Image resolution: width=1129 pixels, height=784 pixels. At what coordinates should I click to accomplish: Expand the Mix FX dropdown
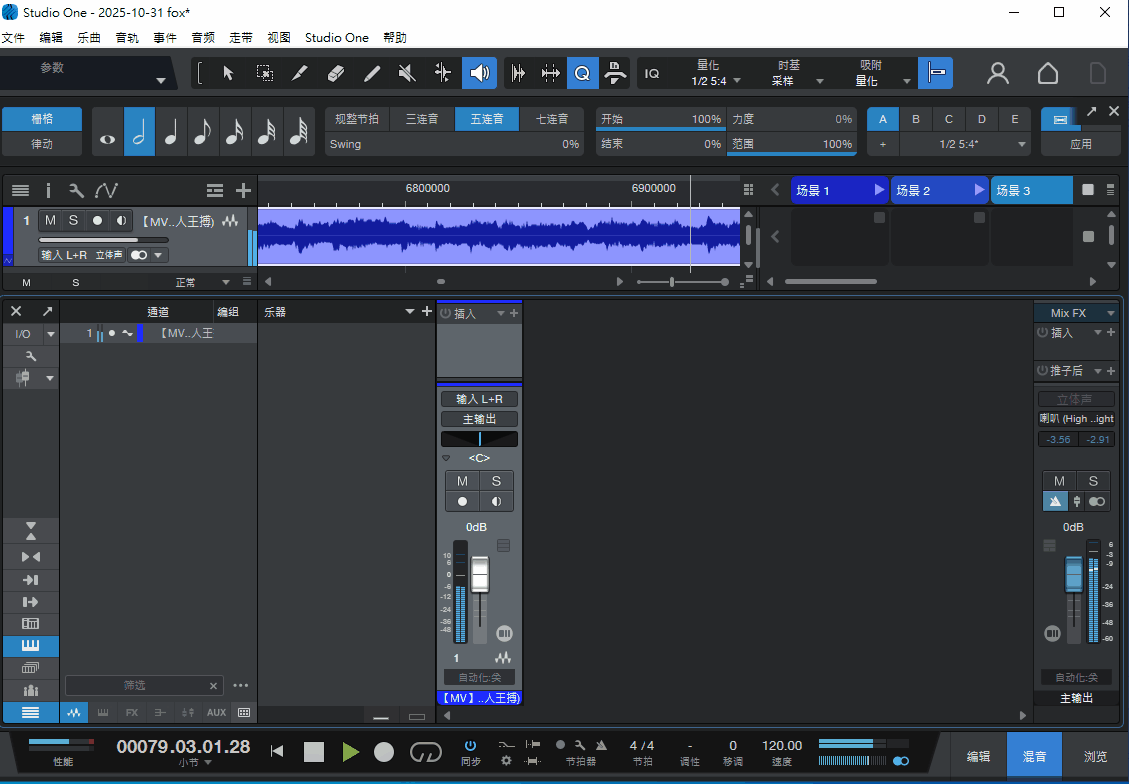pyautogui.click(x=1111, y=313)
